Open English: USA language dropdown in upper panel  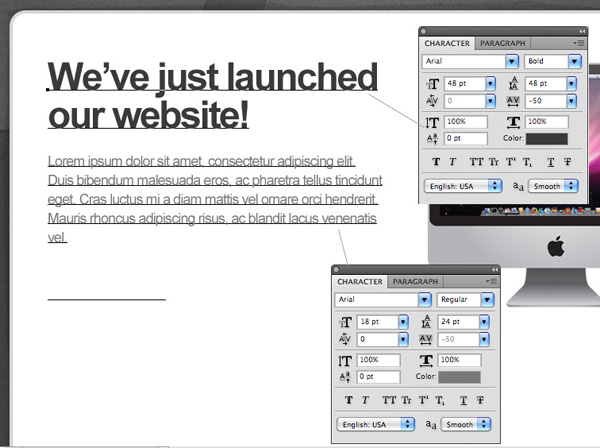coord(463,186)
